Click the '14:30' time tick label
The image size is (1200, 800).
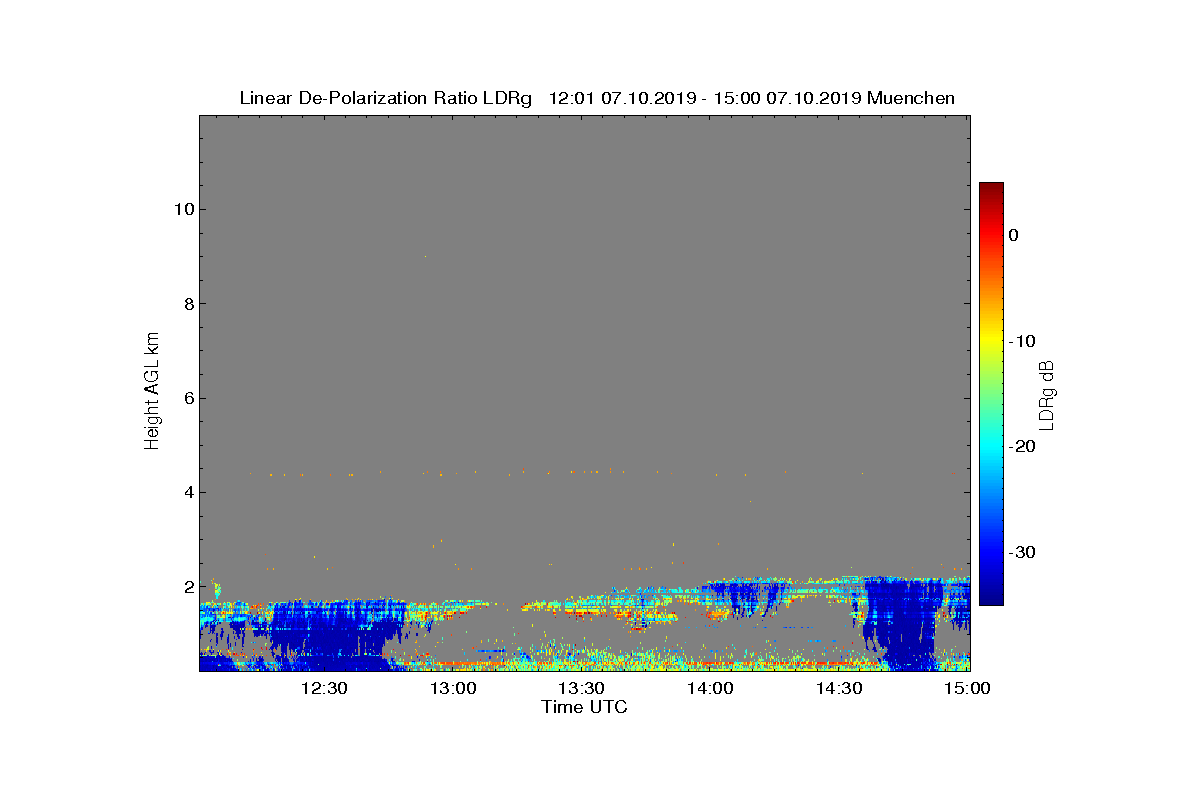[838, 689]
